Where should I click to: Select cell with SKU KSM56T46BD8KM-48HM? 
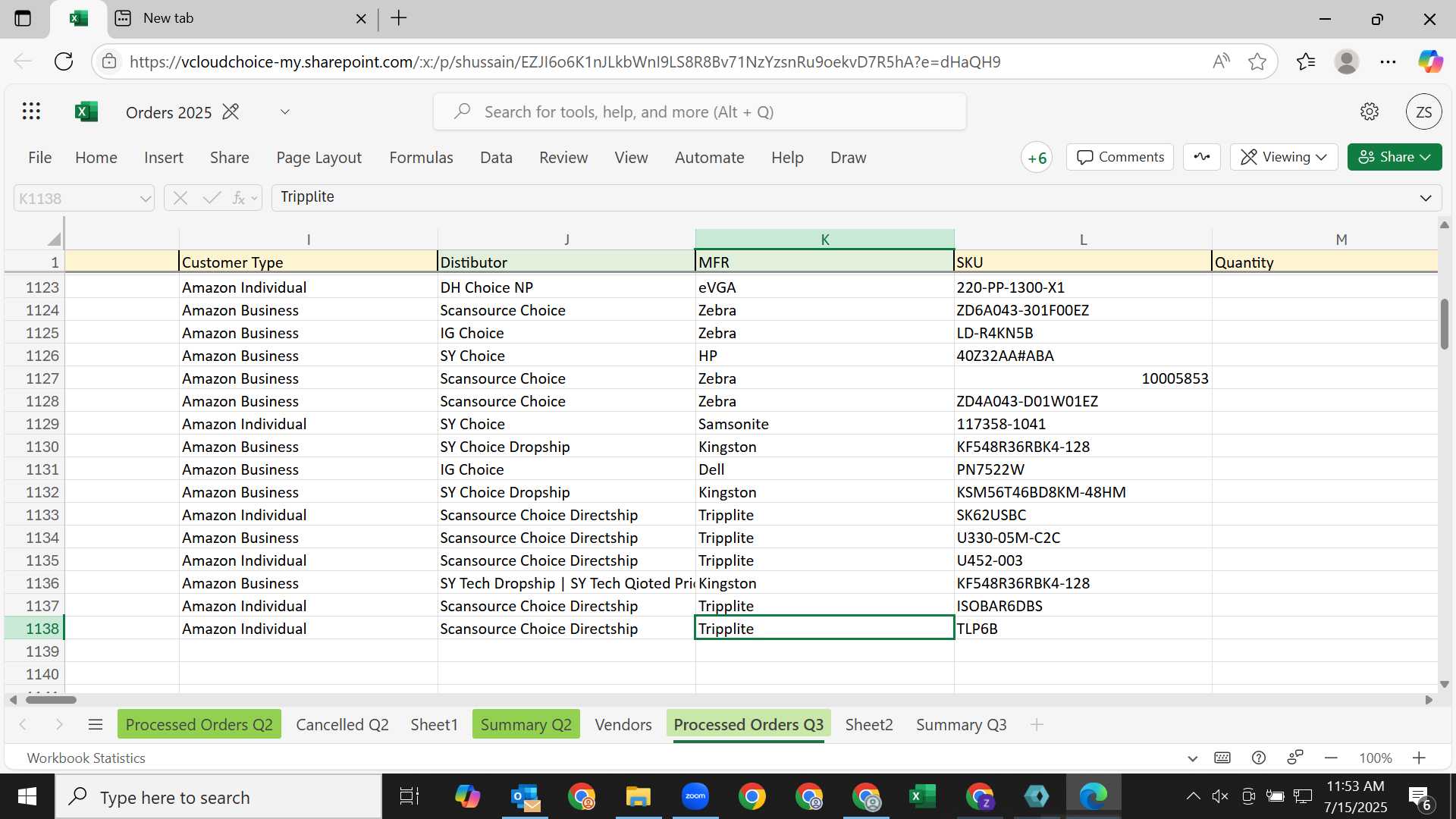(x=1082, y=491)
